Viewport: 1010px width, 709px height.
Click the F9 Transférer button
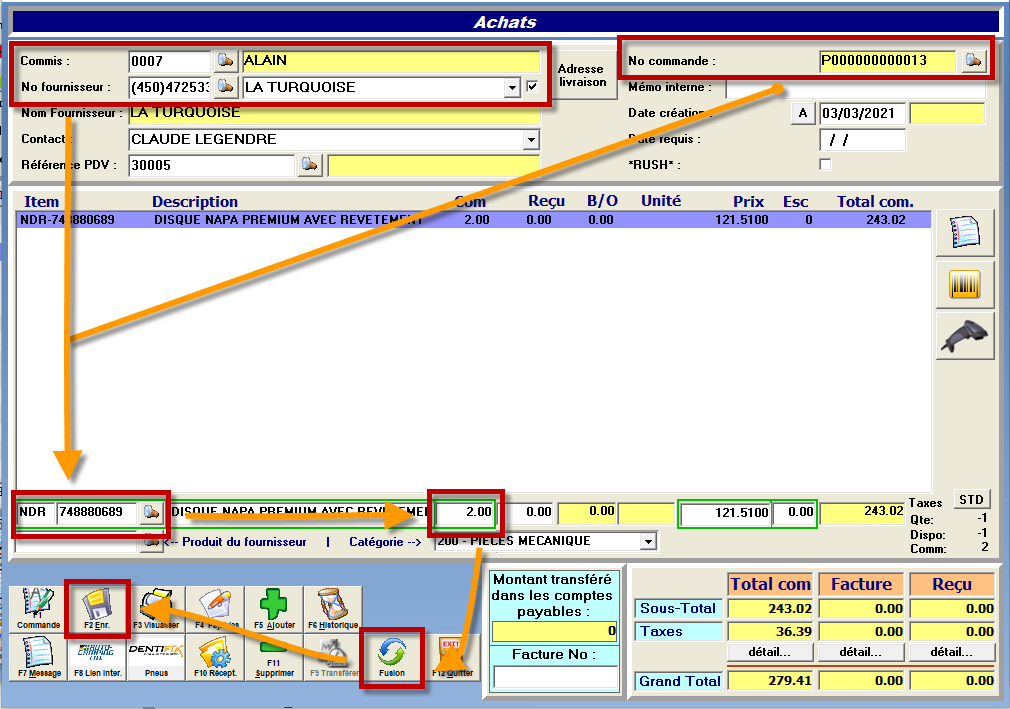[x=333, y=657]
